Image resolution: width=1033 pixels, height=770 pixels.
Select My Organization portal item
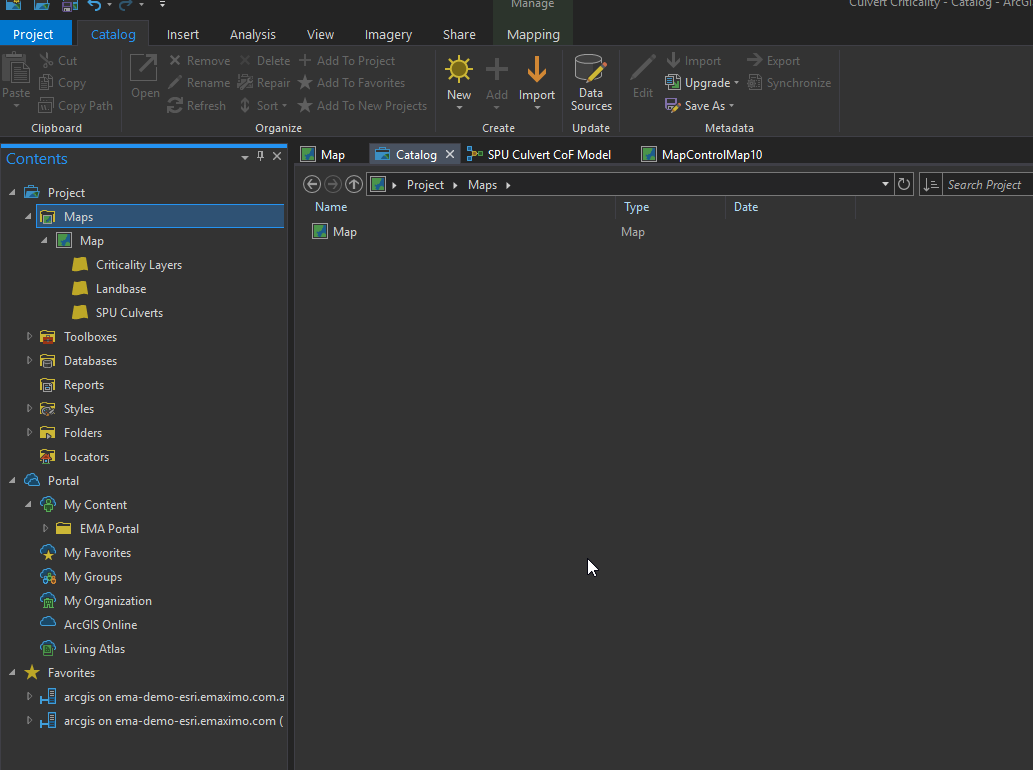click(x=107, y=601)
